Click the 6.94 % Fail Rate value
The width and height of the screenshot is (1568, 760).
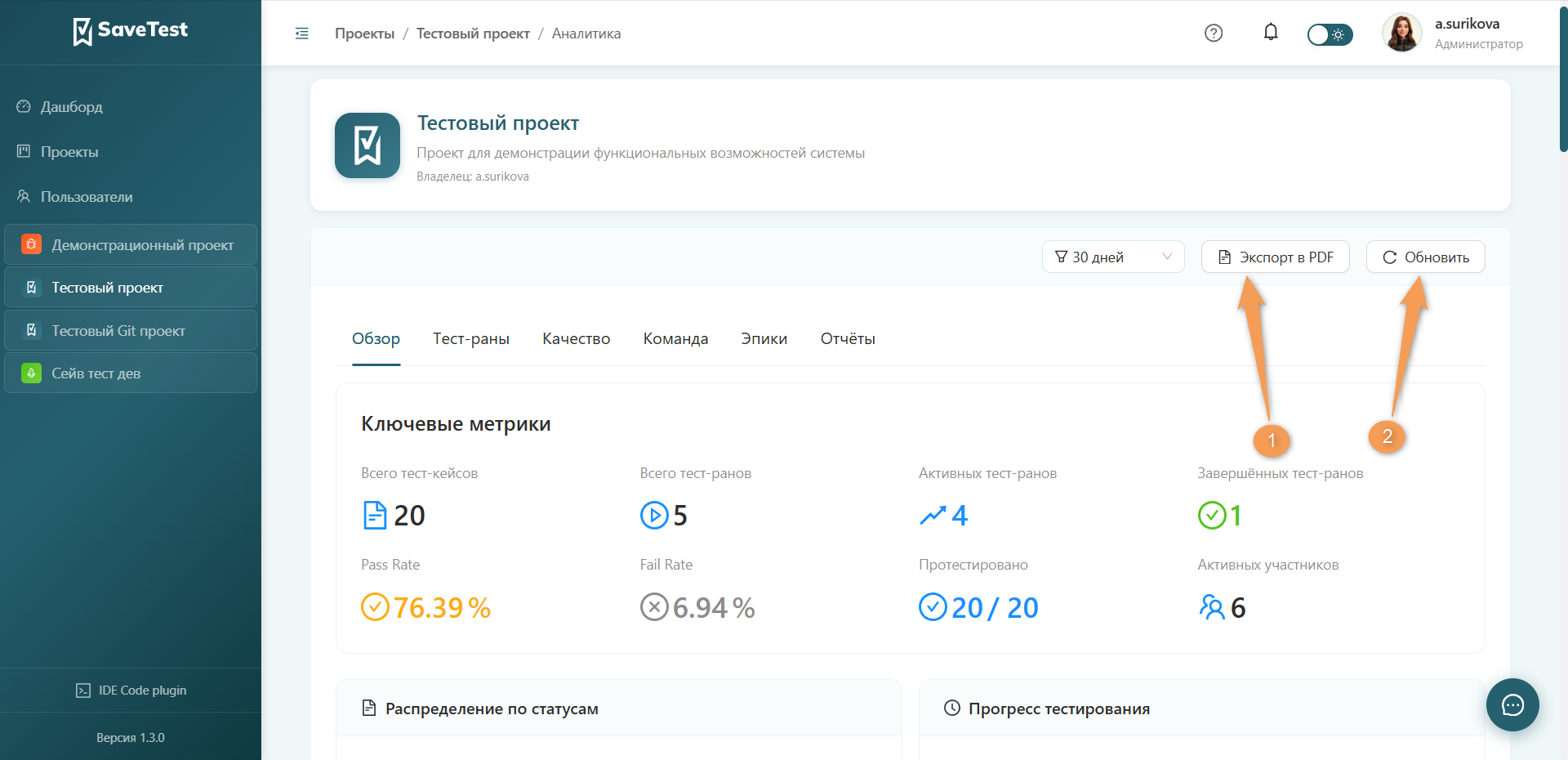(x=714, y=608)
